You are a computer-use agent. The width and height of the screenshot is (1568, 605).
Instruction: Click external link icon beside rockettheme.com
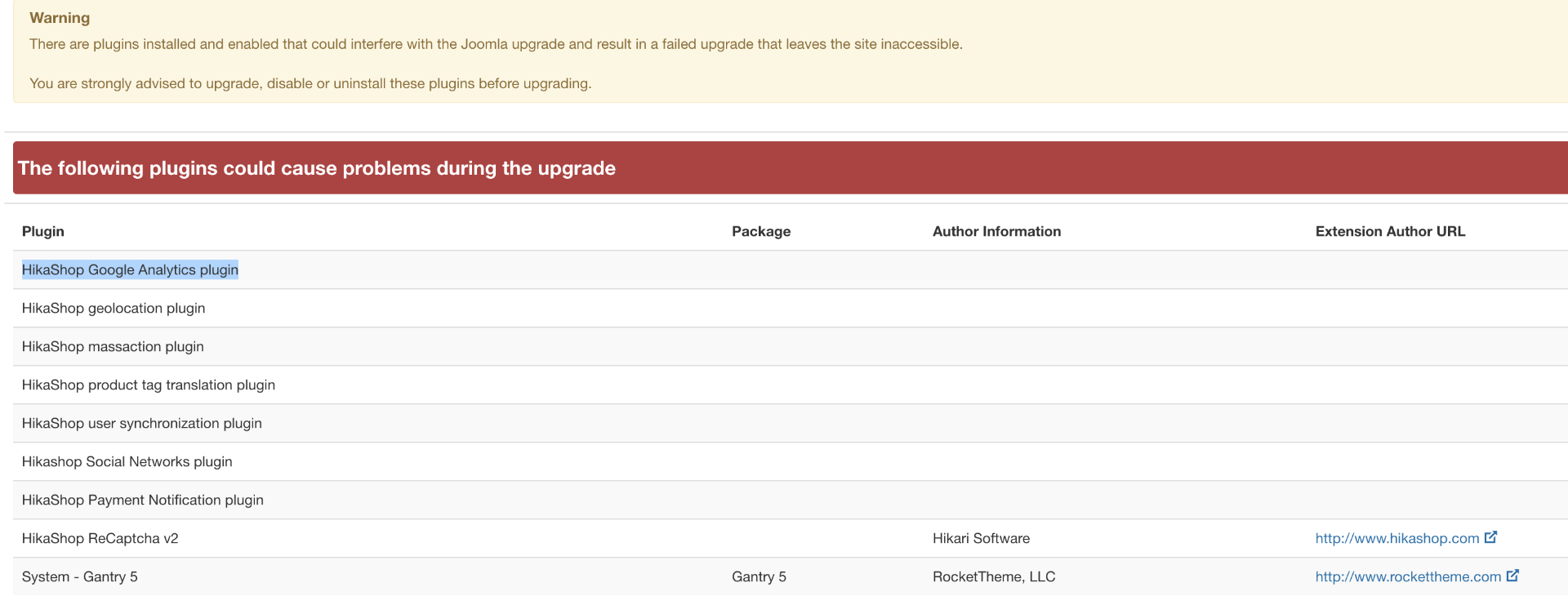pyautogui.click(x=1512, y=576)
